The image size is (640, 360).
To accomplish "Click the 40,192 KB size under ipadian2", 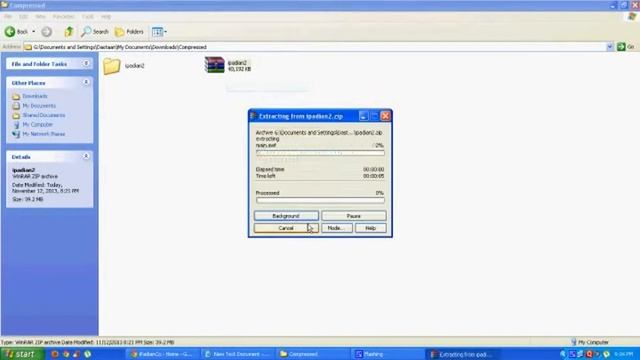I will tap(240, 69).
